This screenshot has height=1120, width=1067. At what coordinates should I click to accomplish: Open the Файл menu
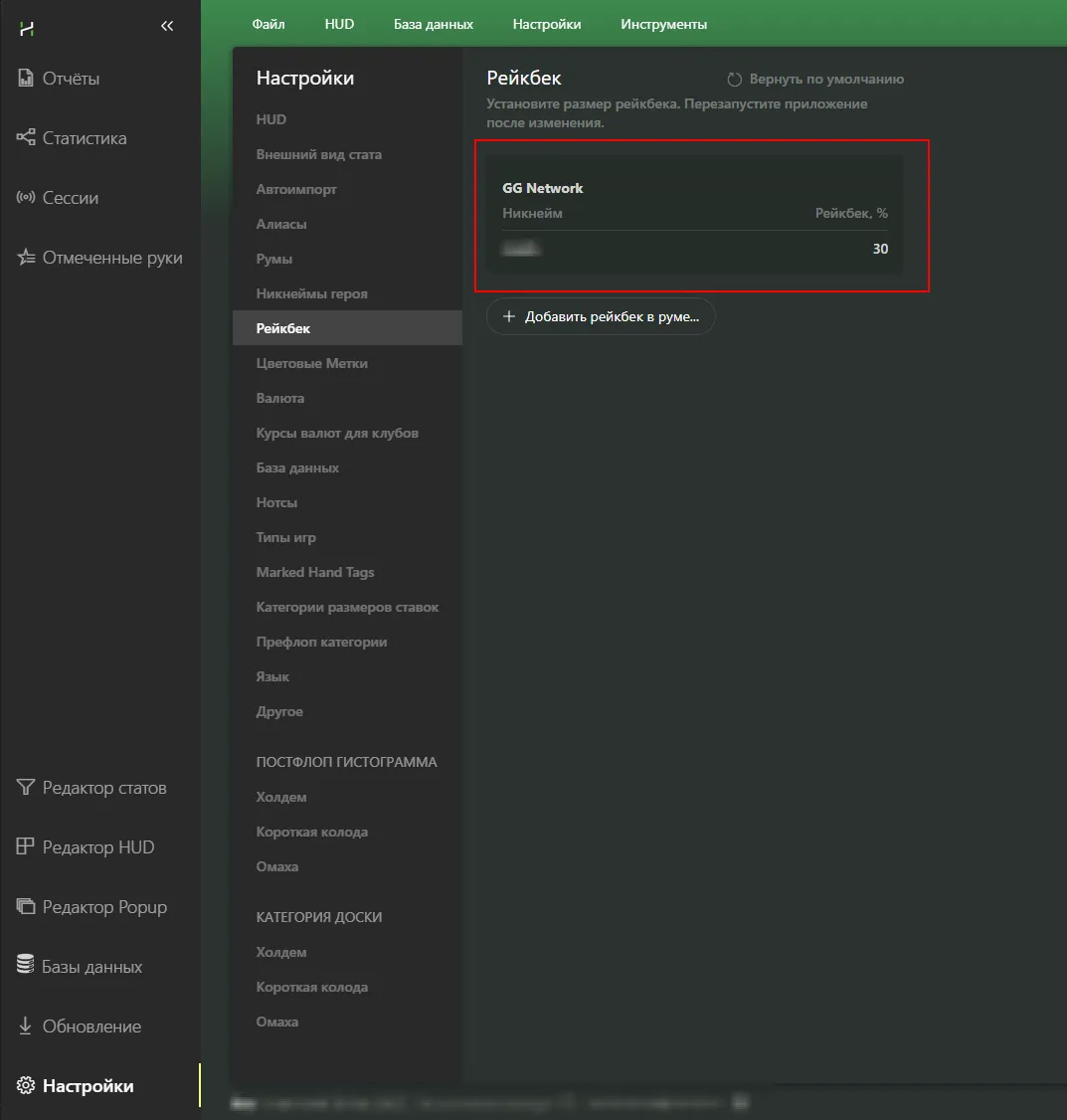268,24
